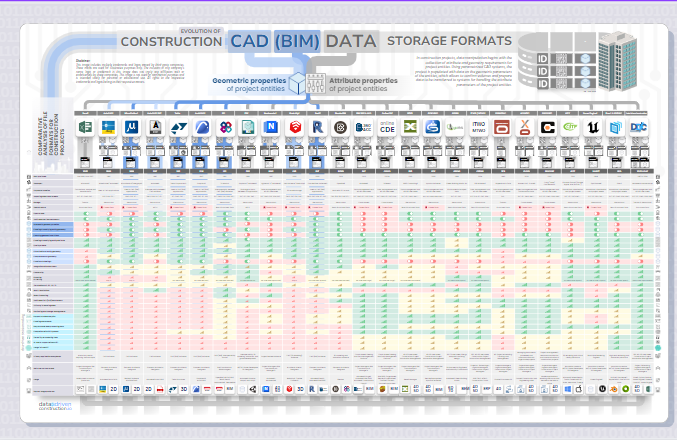Click the red rounded-rectangle Oracle icon
Image resolution: width=677 pixels, height=440 pixels.
501,127
